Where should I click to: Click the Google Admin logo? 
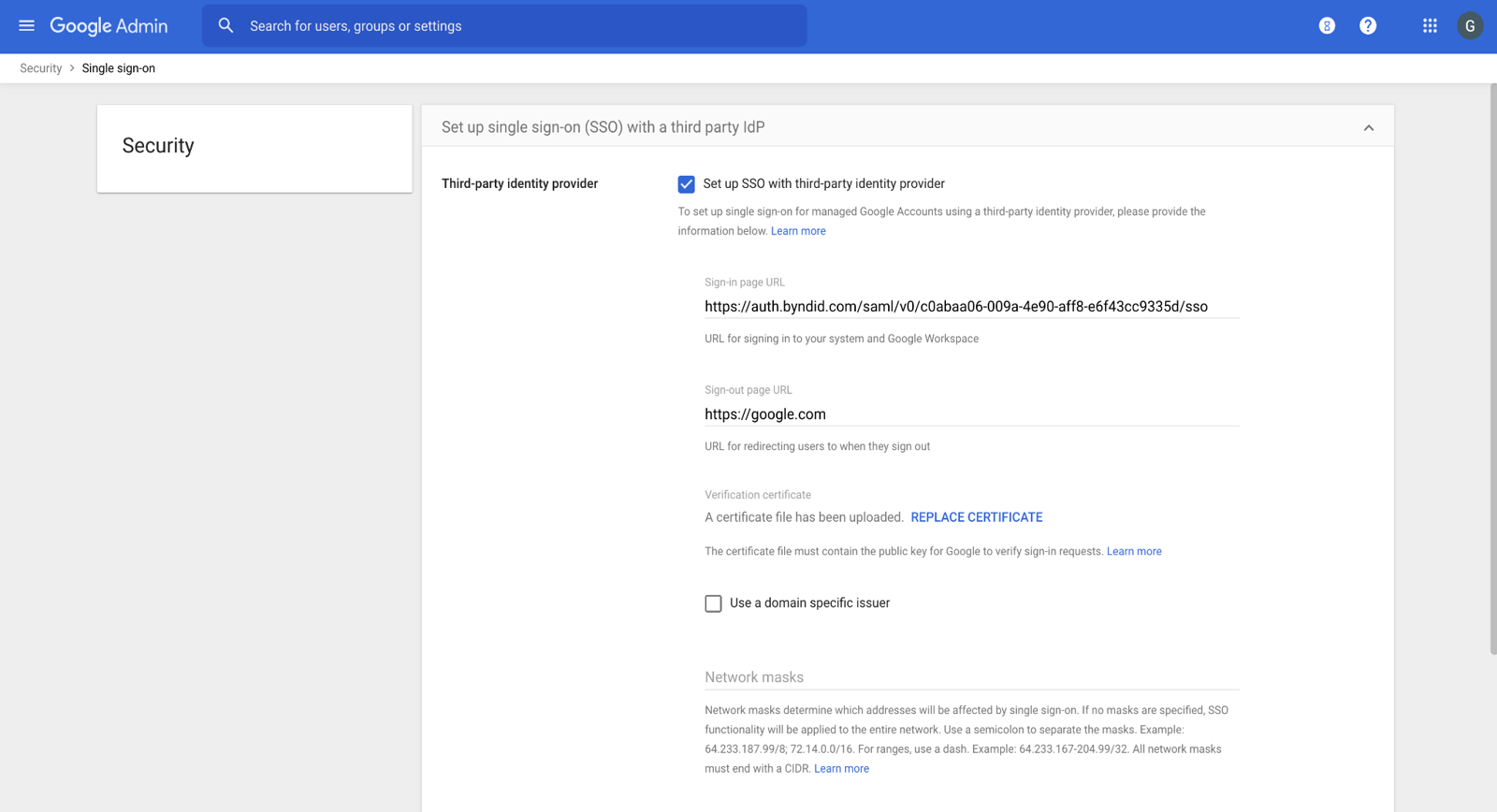(109, 26)
